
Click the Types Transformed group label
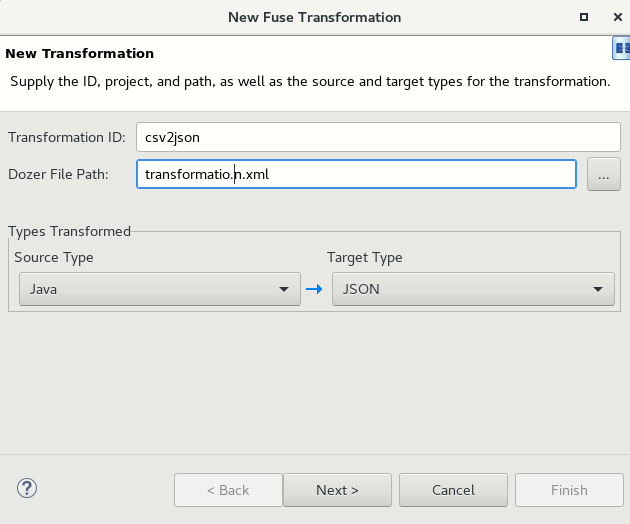pos(70,231)
